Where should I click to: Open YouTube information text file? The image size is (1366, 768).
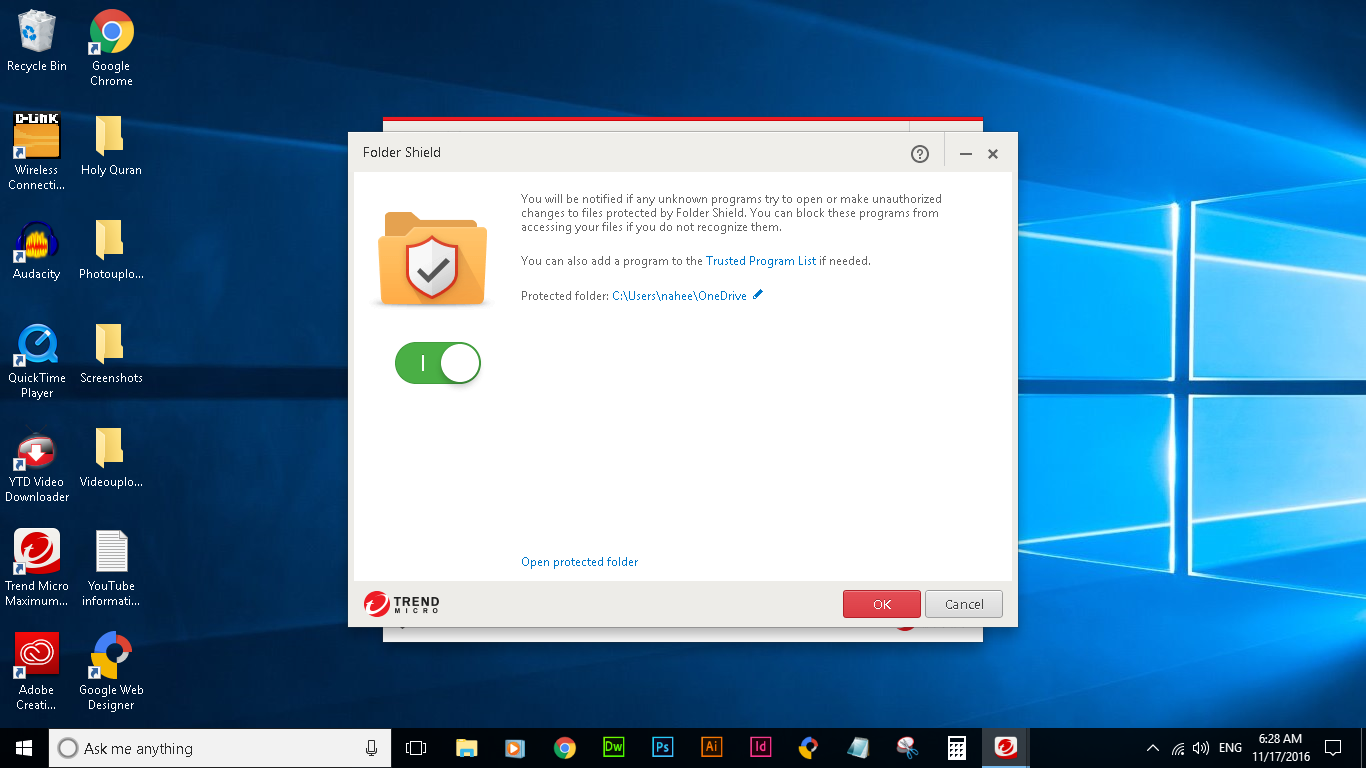pos(111,568)
